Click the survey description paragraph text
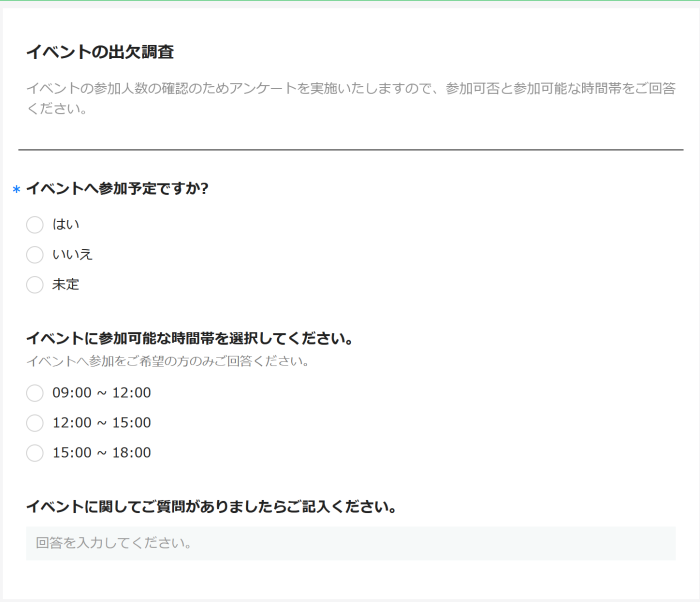The image size is (700, 602). 350,98
